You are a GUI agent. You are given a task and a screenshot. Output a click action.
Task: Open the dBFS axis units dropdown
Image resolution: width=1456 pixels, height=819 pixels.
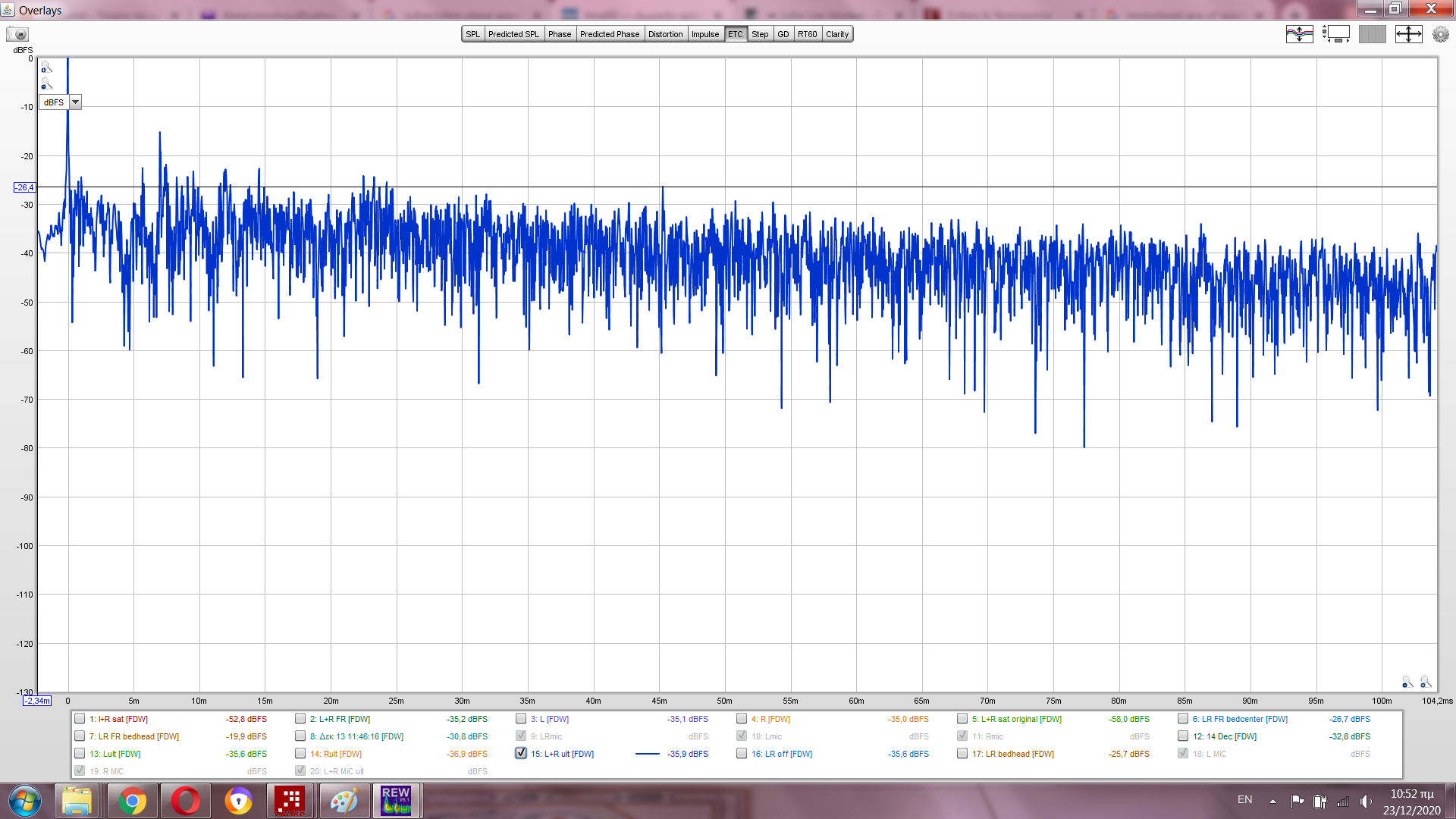61,102
